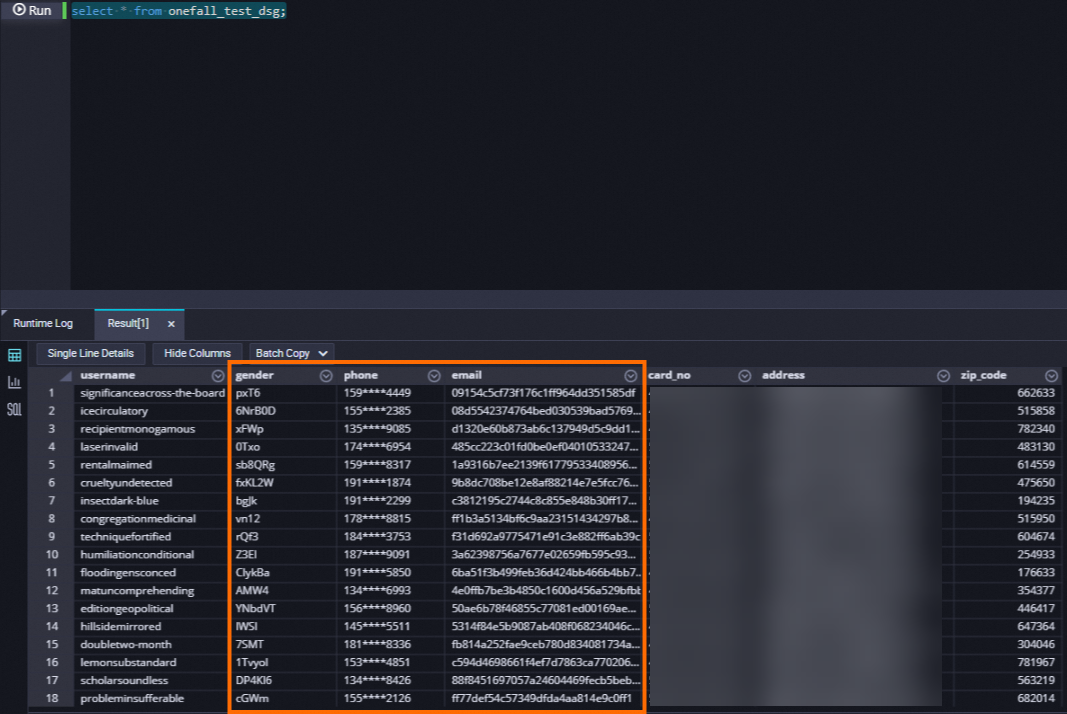Select row number 18

(52, 698)
